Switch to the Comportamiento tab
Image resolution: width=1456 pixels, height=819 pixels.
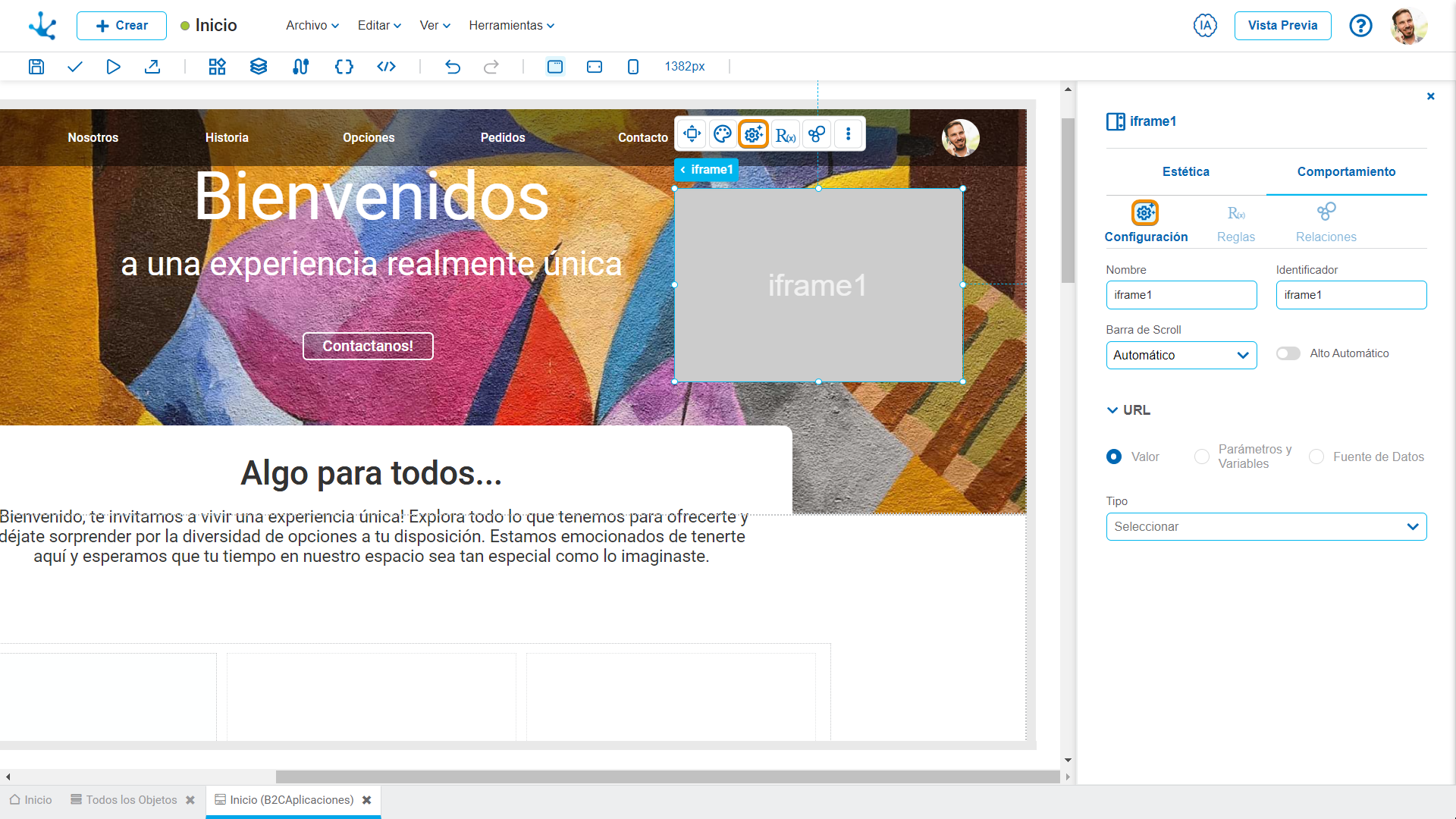point(1345,171)
